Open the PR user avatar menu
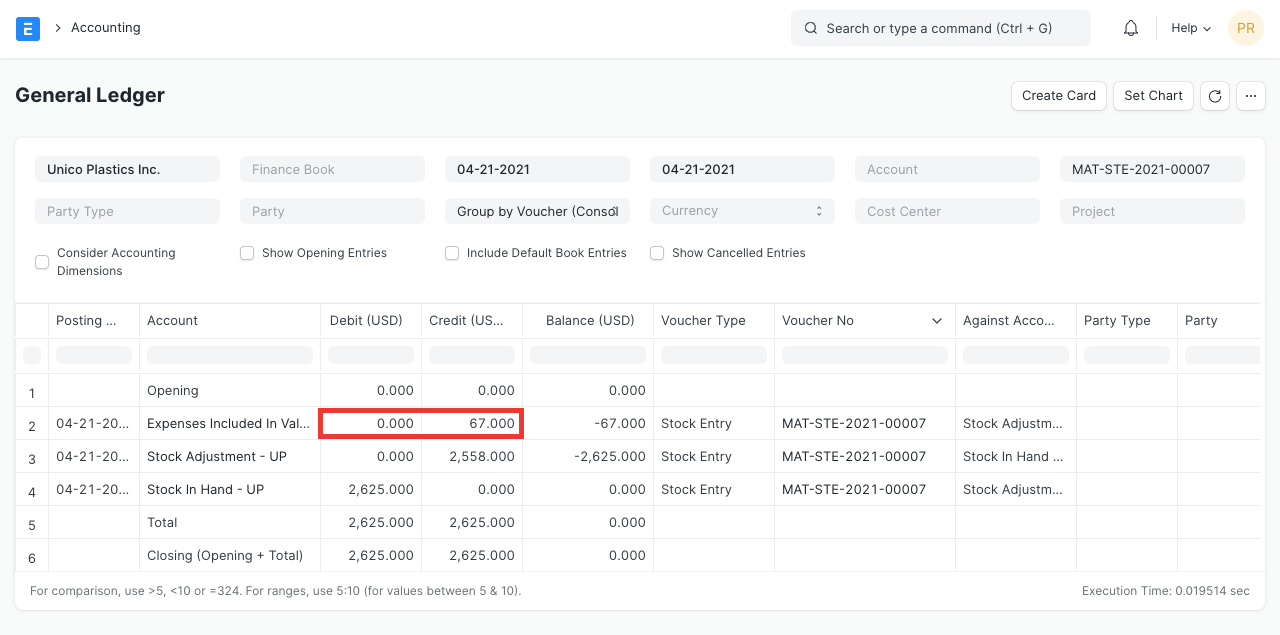The height and width of the screenshot is (635, 1280). pos(1245,28)
